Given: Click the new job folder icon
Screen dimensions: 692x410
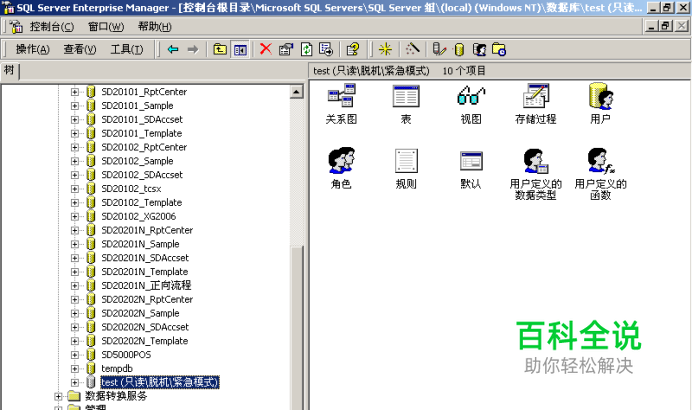Looking at the screenshot, I should [x=499, y=49].
